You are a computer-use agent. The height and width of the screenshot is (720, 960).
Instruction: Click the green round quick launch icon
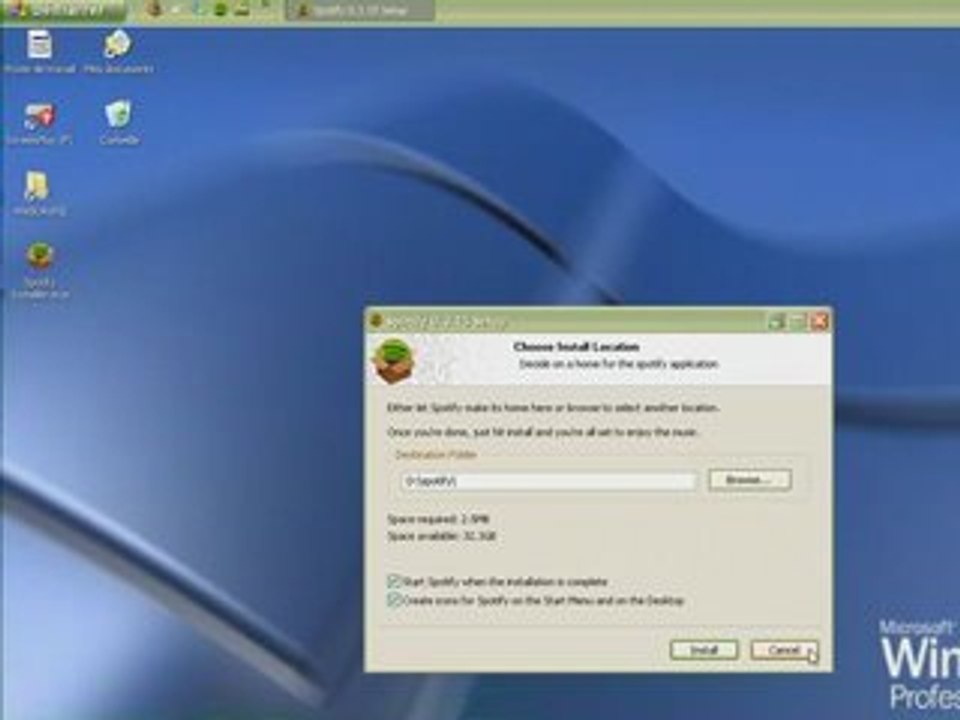pyautogui.click(x=220, y=9)
